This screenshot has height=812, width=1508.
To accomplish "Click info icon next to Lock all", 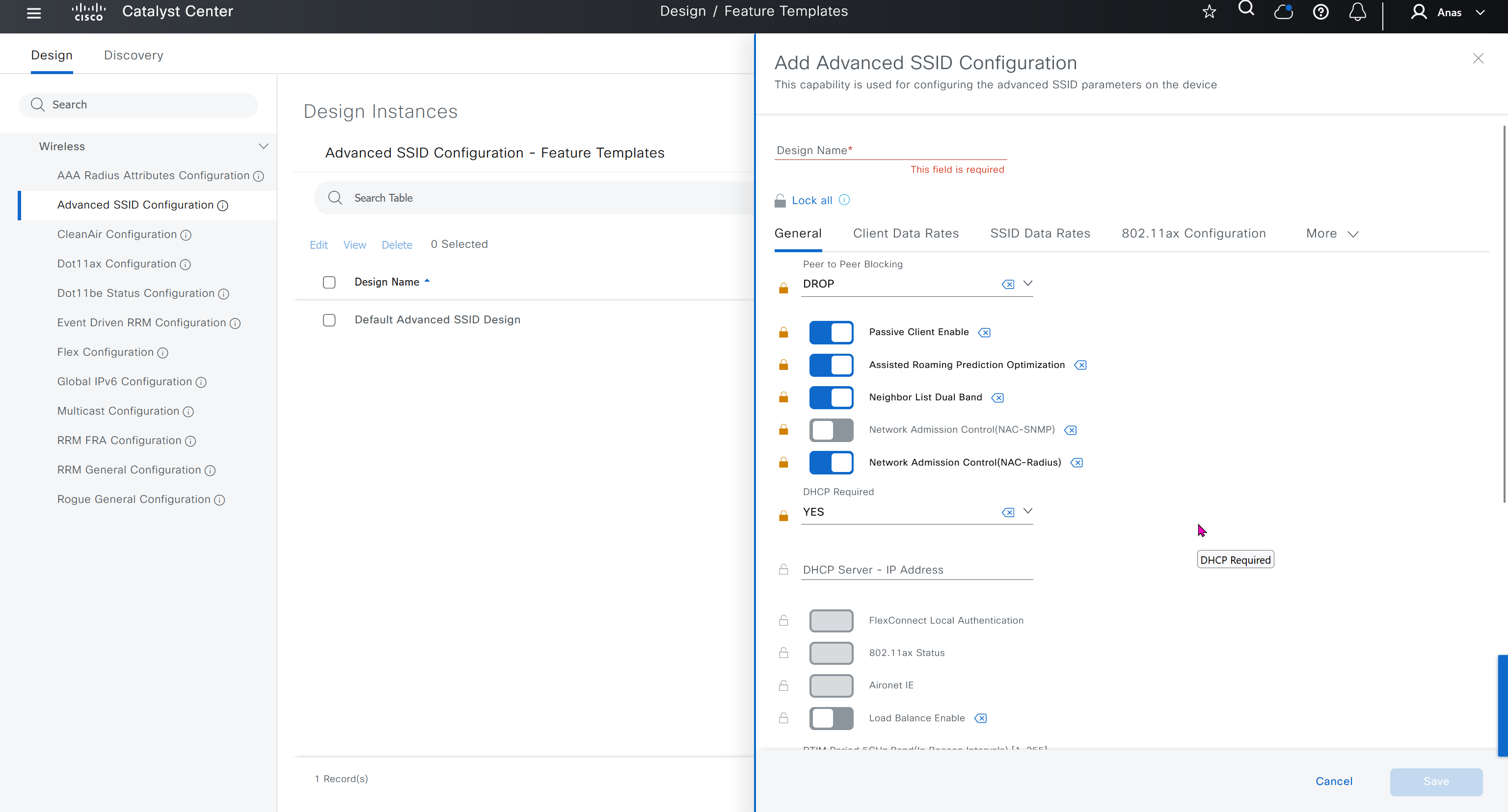I will [844, 200].
